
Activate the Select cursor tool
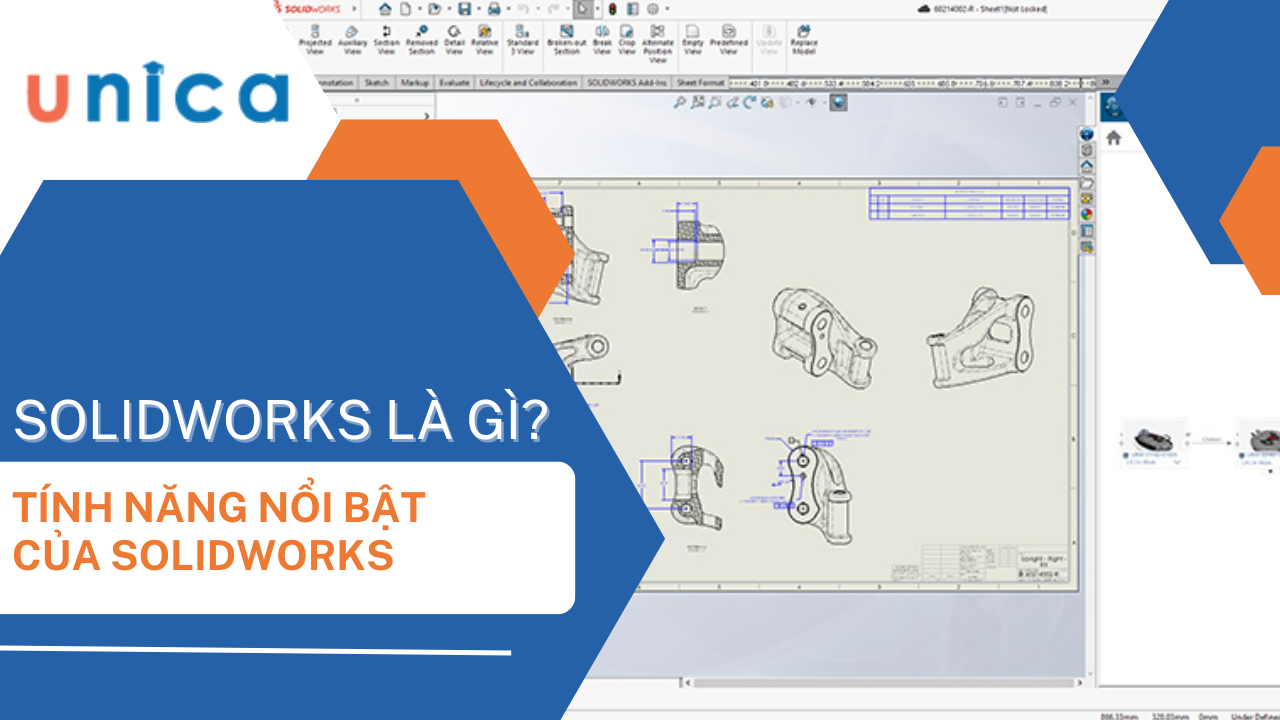[583, 8]
